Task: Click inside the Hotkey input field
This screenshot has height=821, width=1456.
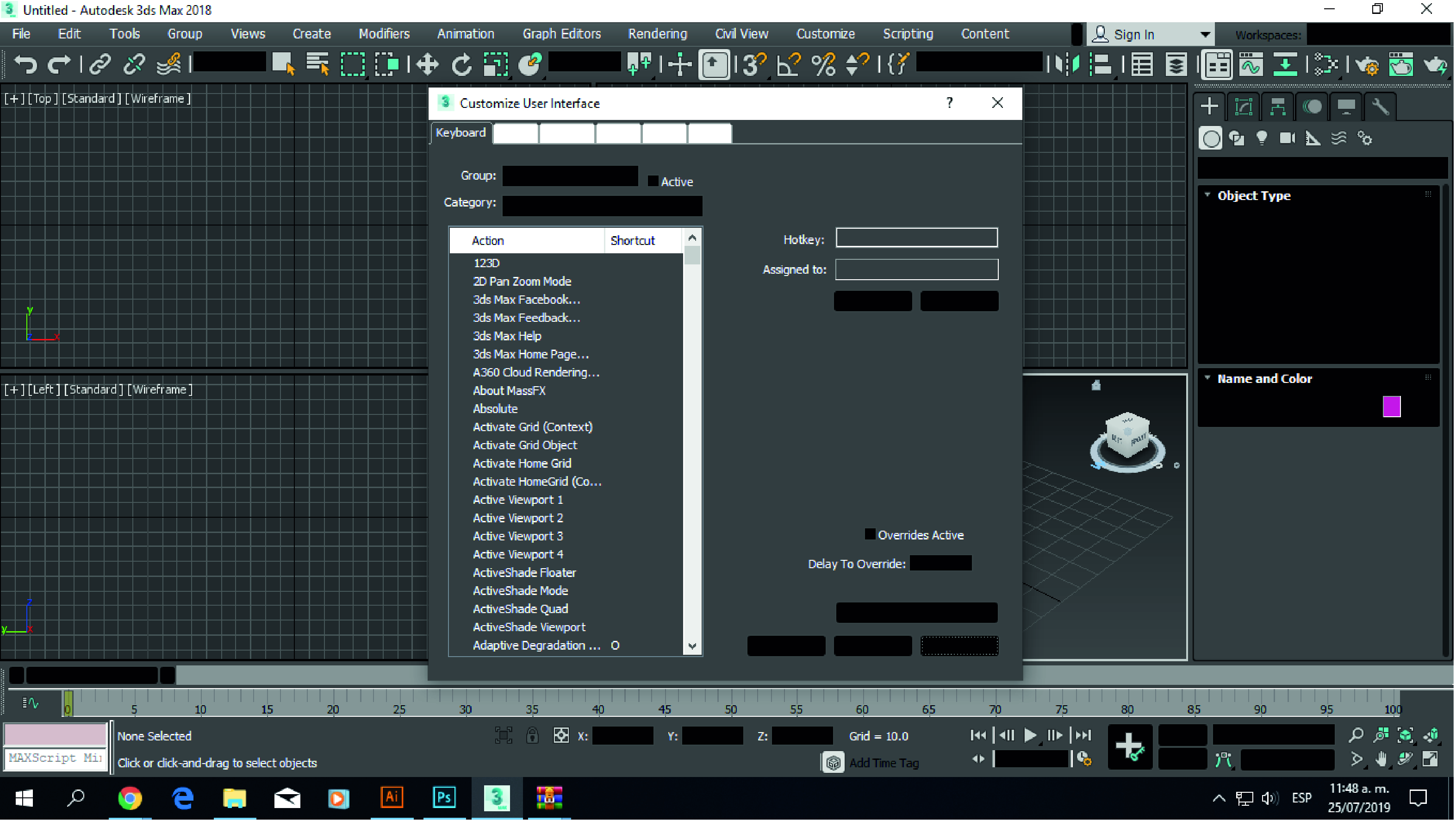Action: click(x=916, y=238)
